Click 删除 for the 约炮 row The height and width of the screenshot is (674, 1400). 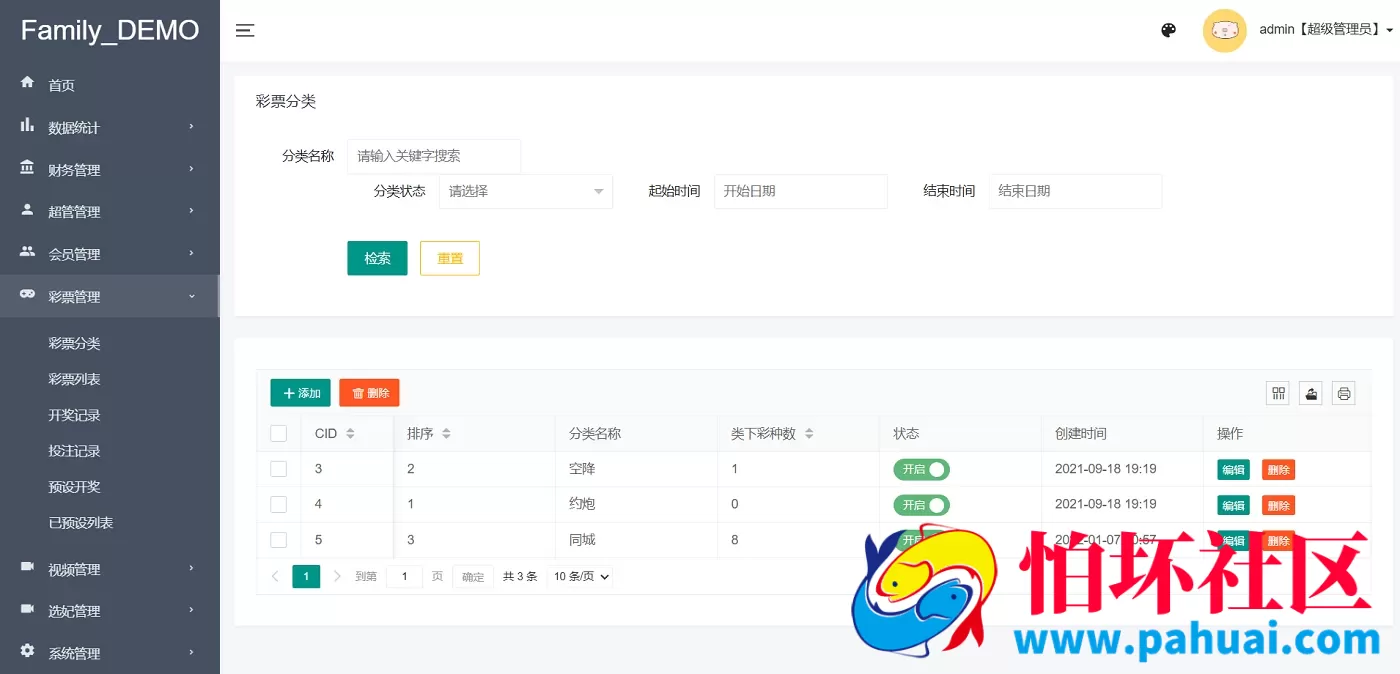(x=1278, y=505)
